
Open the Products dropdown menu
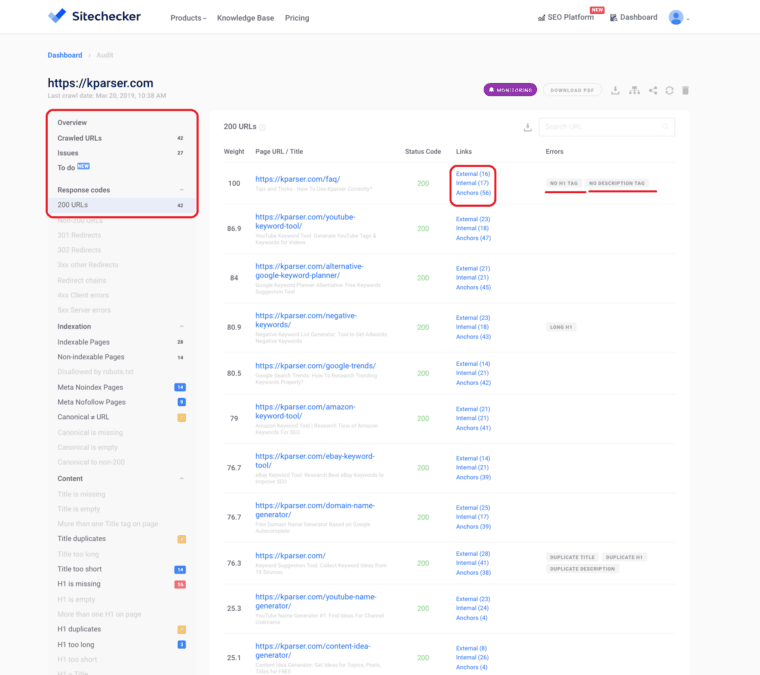pyautogui.click(x=188, y=18)
